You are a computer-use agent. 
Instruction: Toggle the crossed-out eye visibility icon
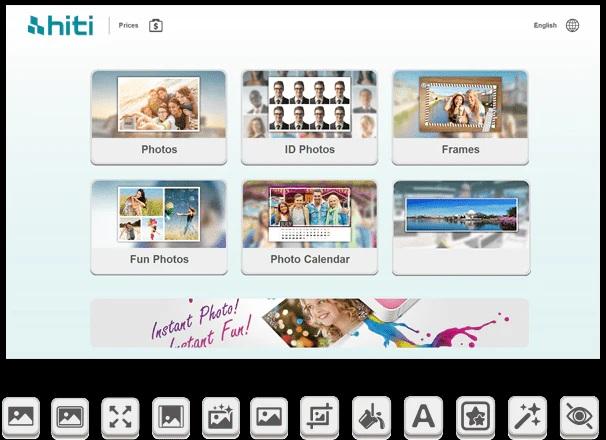(579, 417)
